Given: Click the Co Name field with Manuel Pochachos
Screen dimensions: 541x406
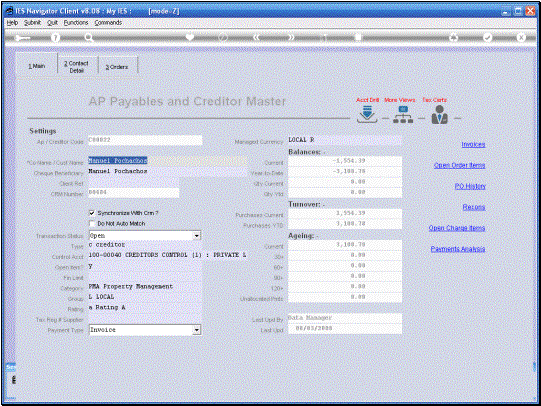Looking at the screenshot, I should coord(168,161).
